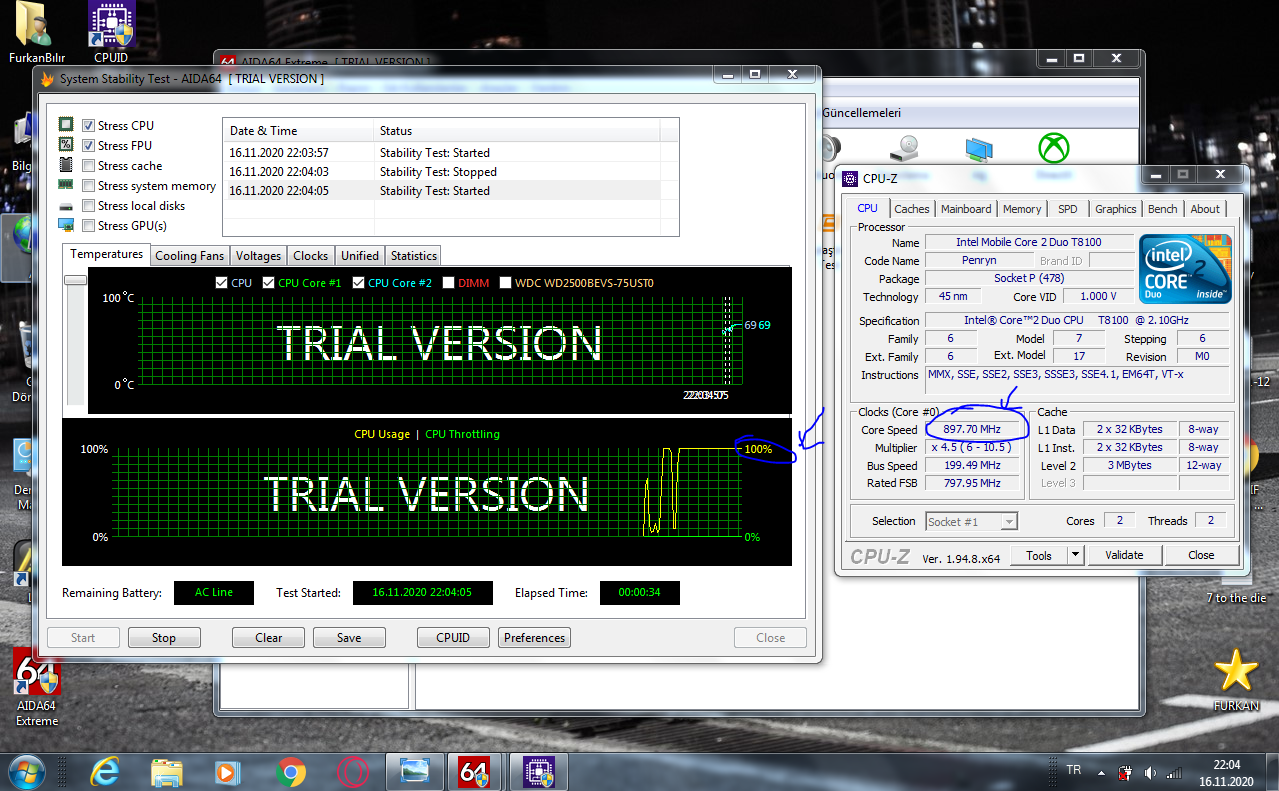1279x791 pixels.
Task: Click the Windows Start orb
Action: 25,771
